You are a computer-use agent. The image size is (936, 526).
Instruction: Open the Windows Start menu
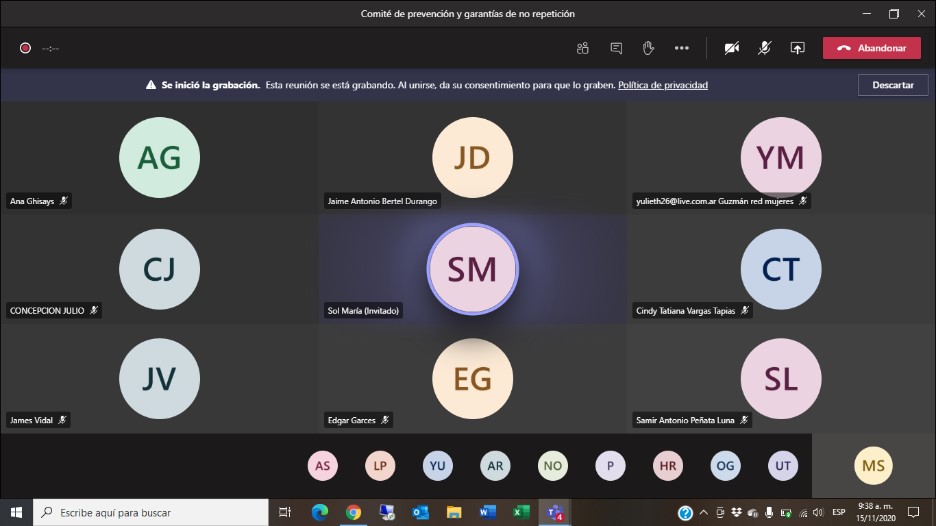[16, 512]
